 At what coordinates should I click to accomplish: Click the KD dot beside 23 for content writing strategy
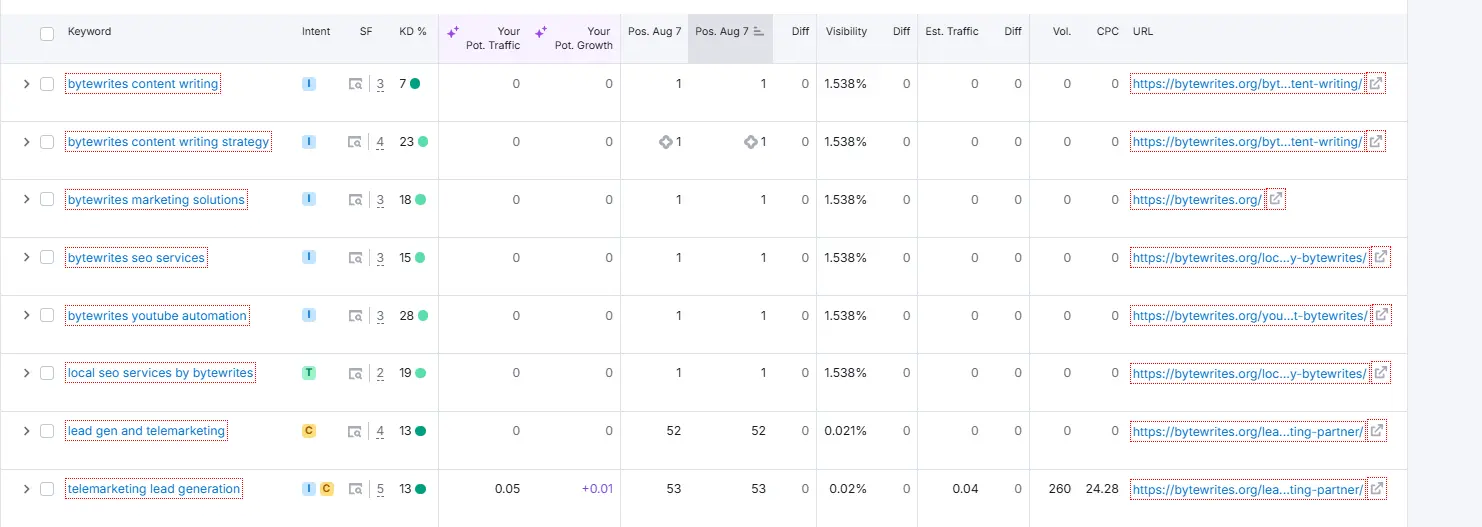pyautogui.click(x=422, y=142)
